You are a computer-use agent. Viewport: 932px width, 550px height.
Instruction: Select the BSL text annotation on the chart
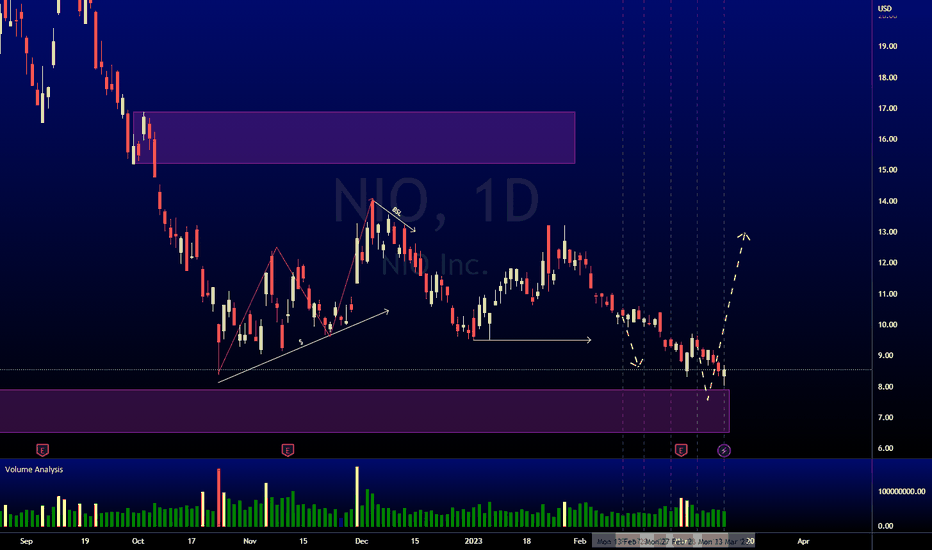396,211
